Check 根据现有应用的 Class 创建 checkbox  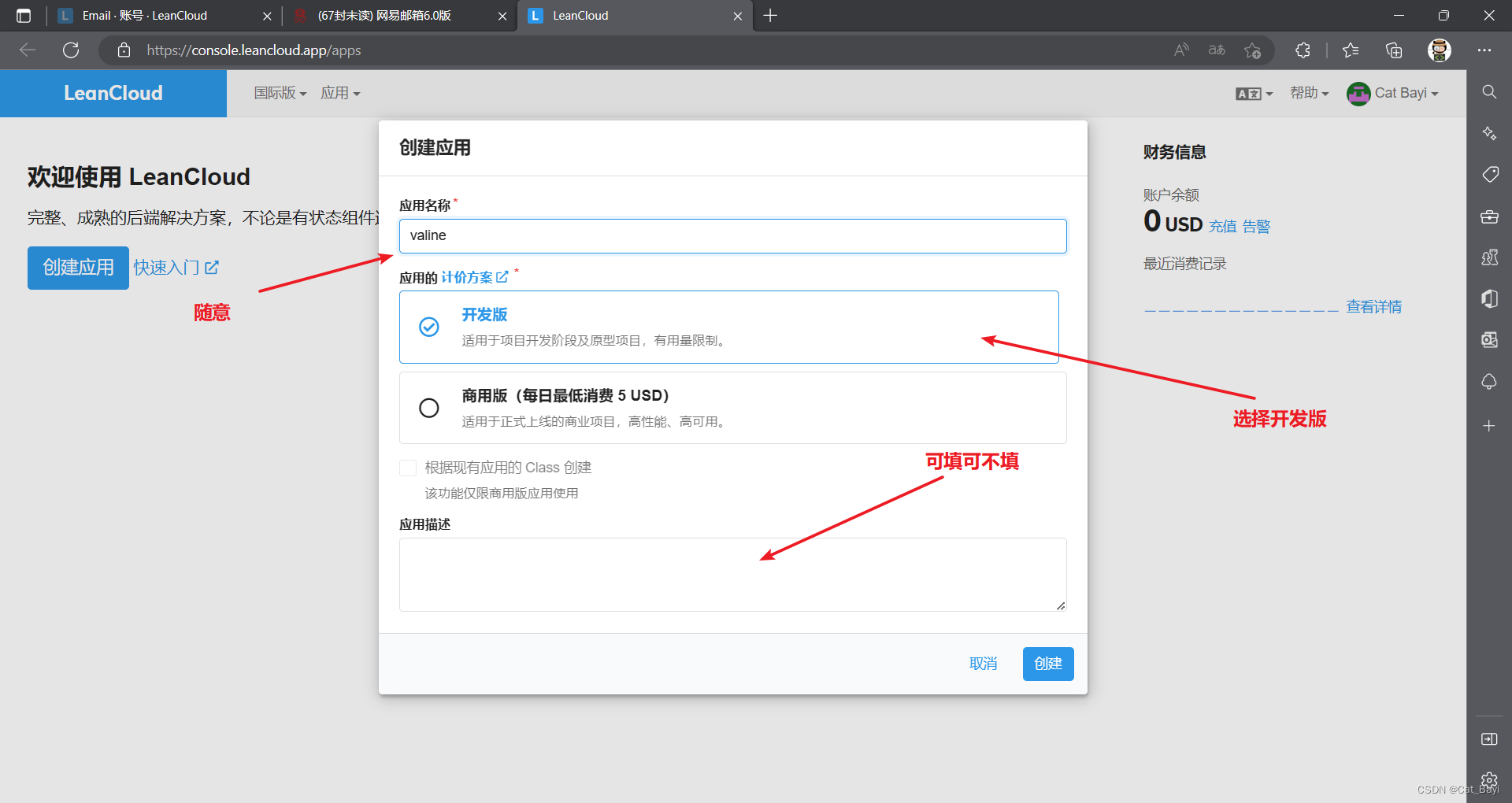point(408,468)
